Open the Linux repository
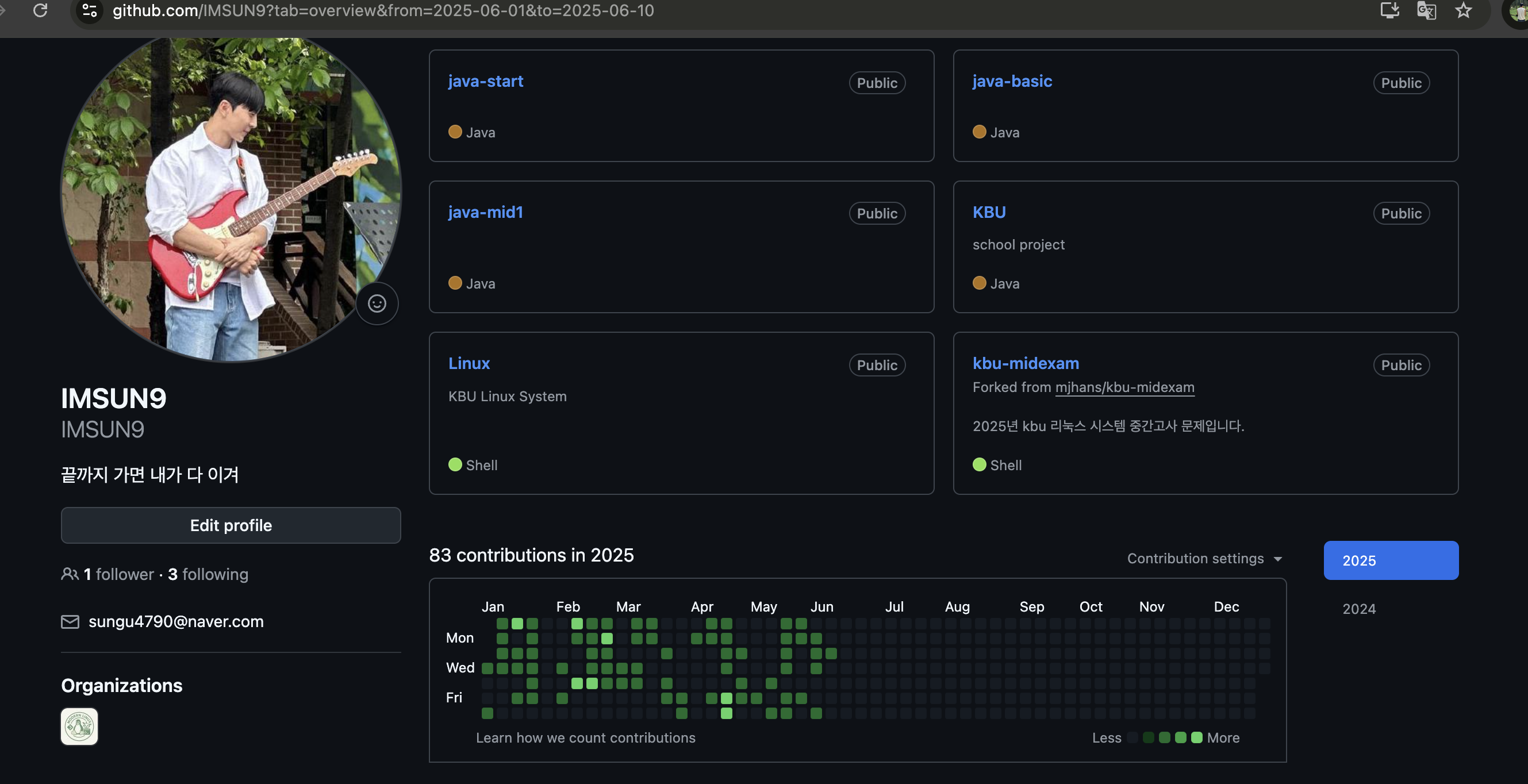The width and height of the screenshot is (1528, 784). (x=469, y=363)
